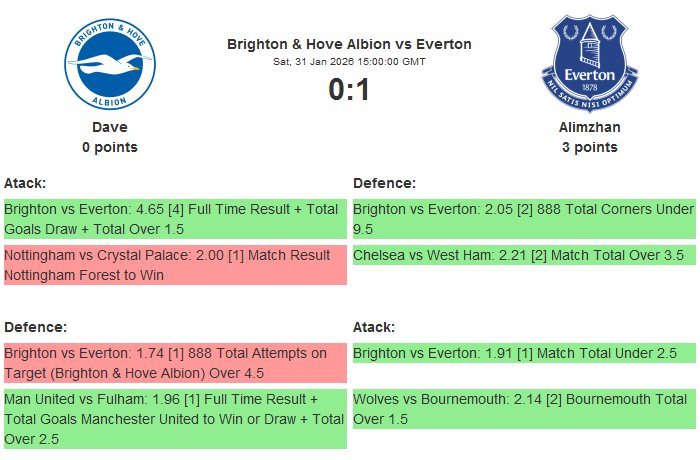Select player name Dave
Viewport: 700px width, 460px height.
tap(110, 127)
